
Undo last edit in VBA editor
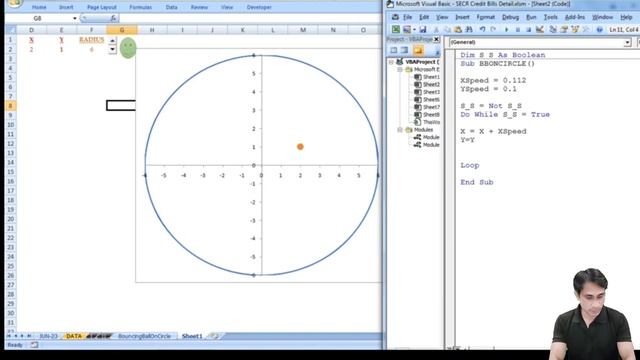click(482, 30)
